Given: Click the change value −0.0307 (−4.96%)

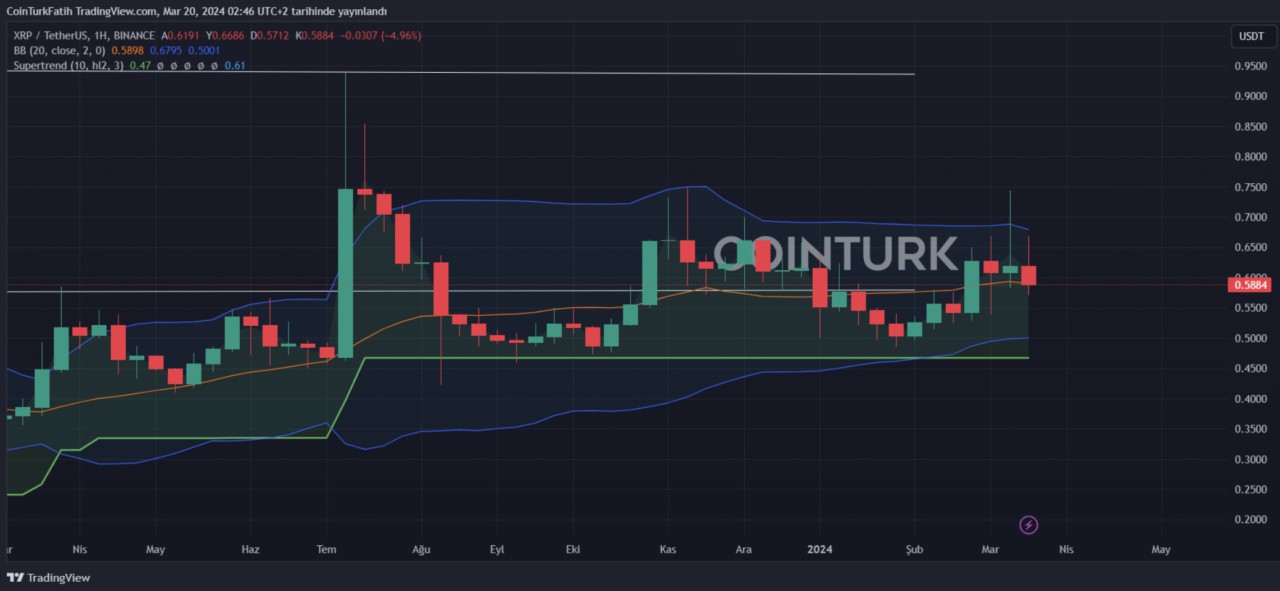Looking at the screenshot, I should click(x=381, y=36).
